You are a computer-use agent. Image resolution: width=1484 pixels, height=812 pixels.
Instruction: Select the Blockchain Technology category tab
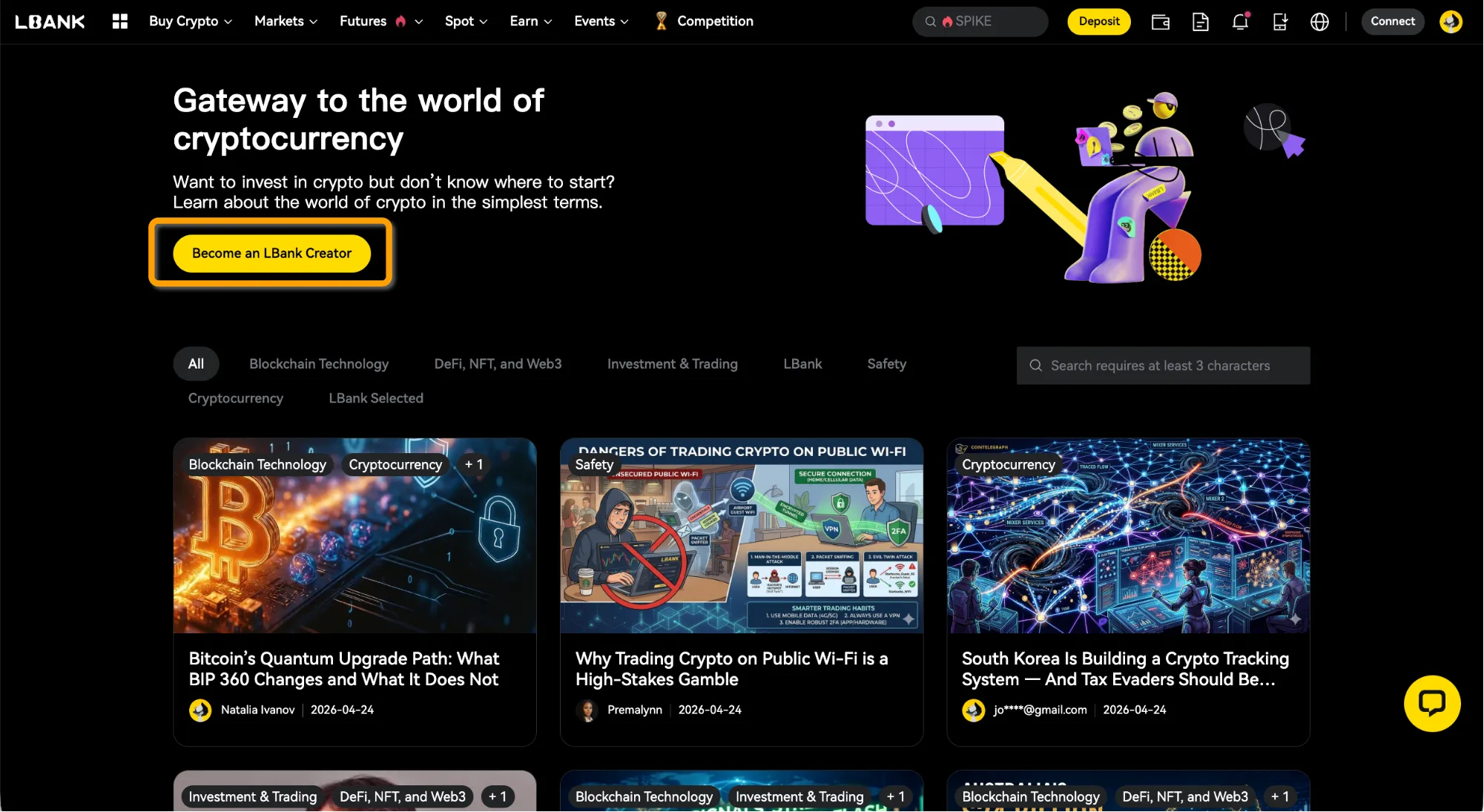click(319, 364)
